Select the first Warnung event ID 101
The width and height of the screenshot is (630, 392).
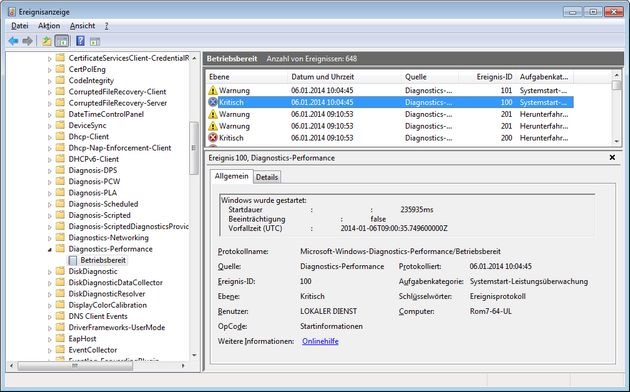pyautogui.click(x=390, y=90)
